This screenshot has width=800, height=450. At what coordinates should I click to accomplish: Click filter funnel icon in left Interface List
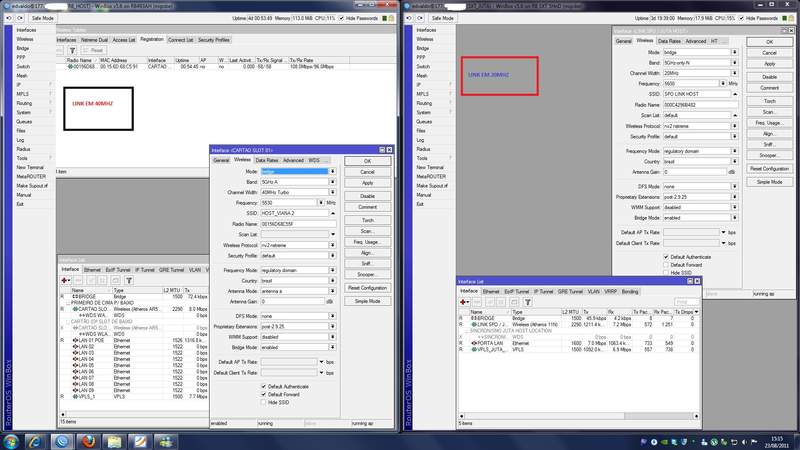click(129, 280)
